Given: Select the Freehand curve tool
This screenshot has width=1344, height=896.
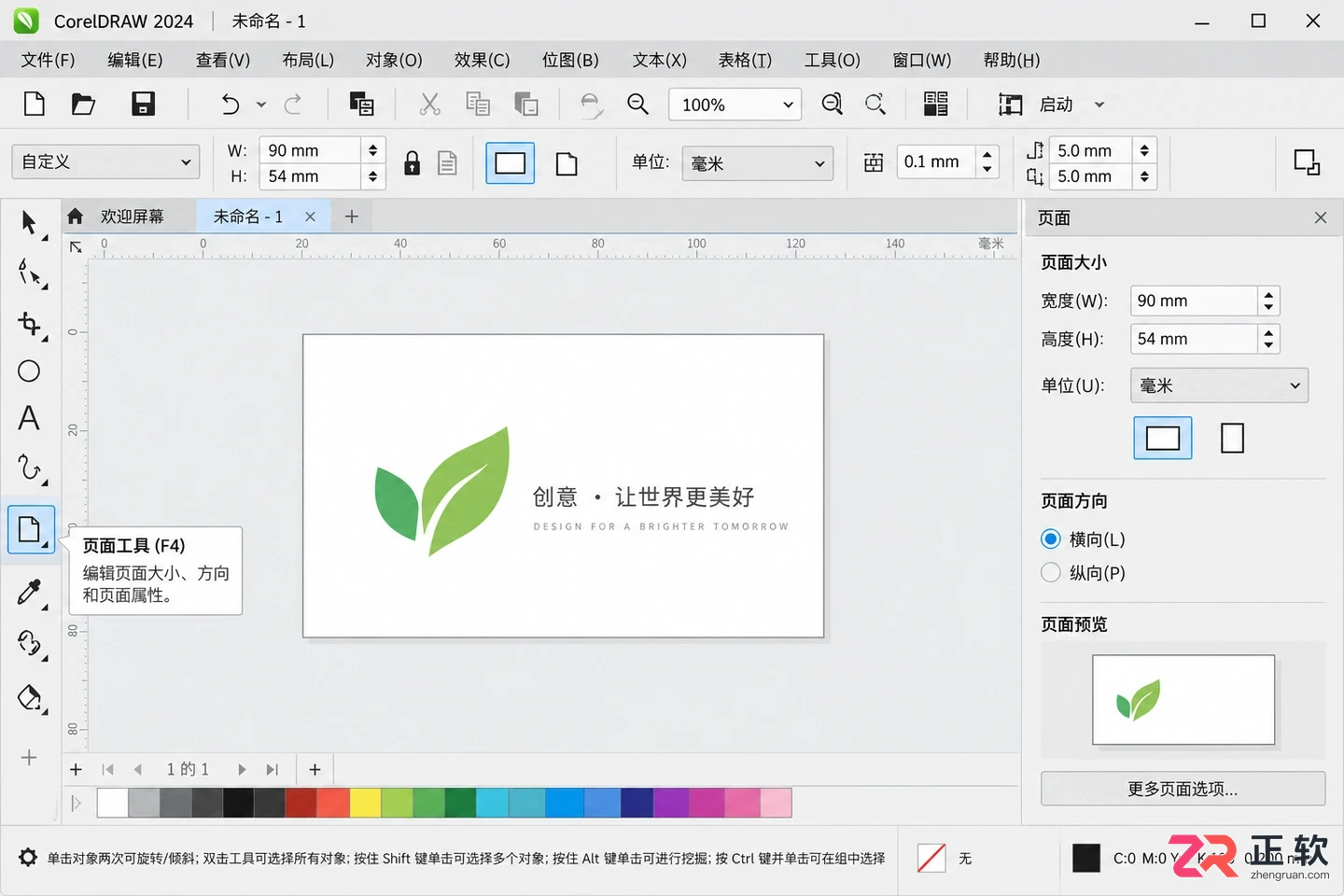Looking at the screenshot, I should coord(30,468).
